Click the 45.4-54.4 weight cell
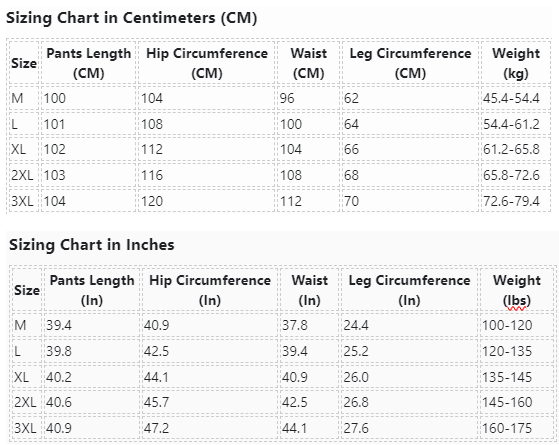Viewport: 559px width, 445px height. click(x=516, y=98)
